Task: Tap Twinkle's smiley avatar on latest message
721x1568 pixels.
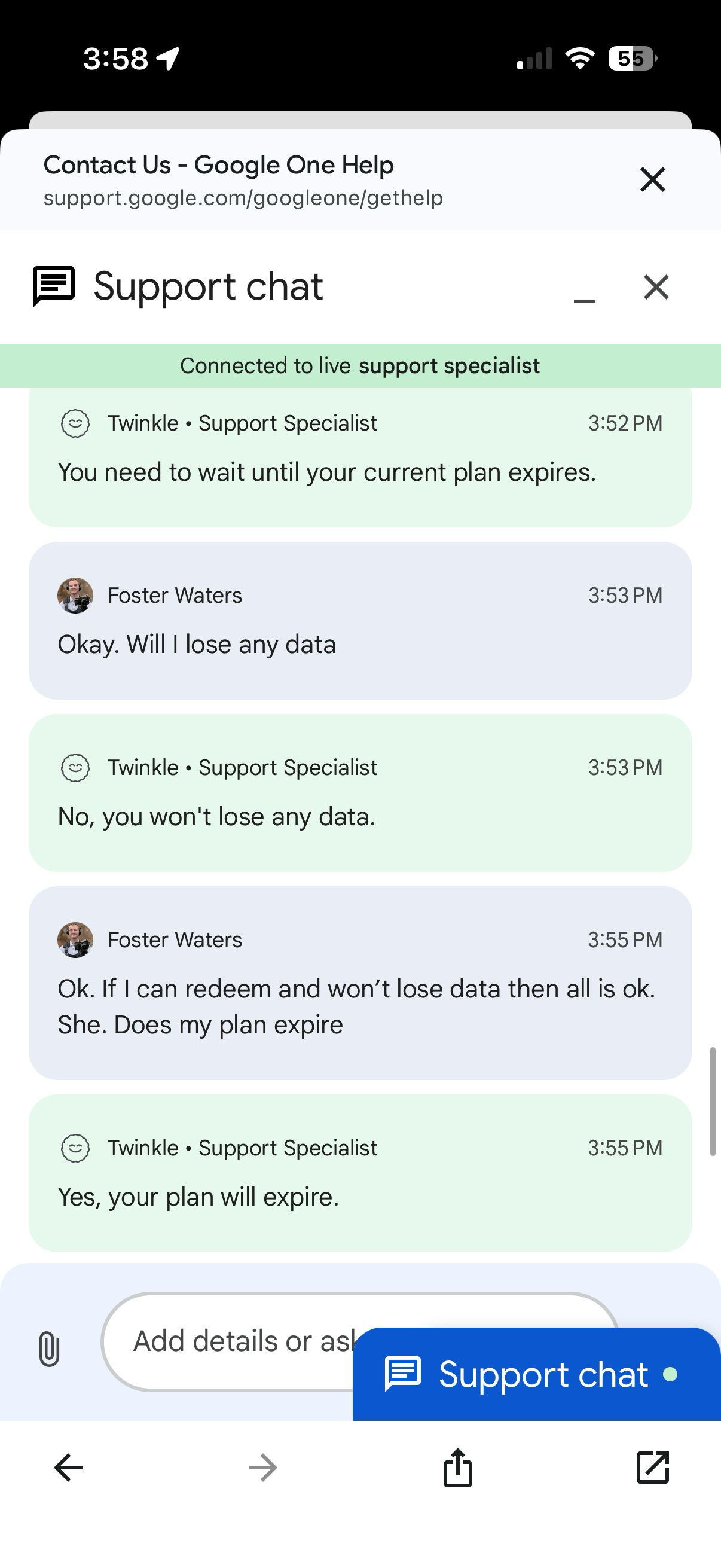Action: pyautogui.click(x=75, y=1148)
